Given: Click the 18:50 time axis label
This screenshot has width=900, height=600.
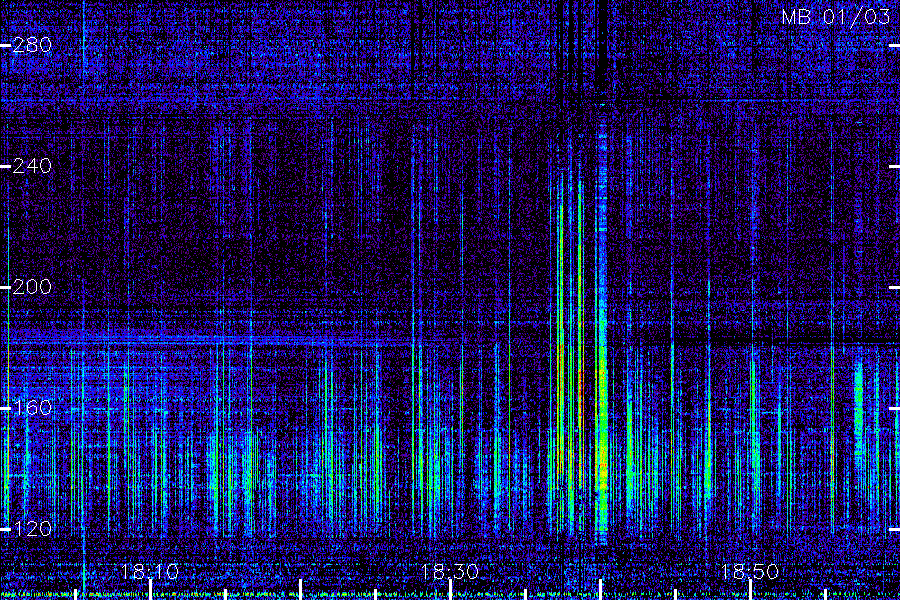Looking at the screenshot, I should (x=750, y=571).
